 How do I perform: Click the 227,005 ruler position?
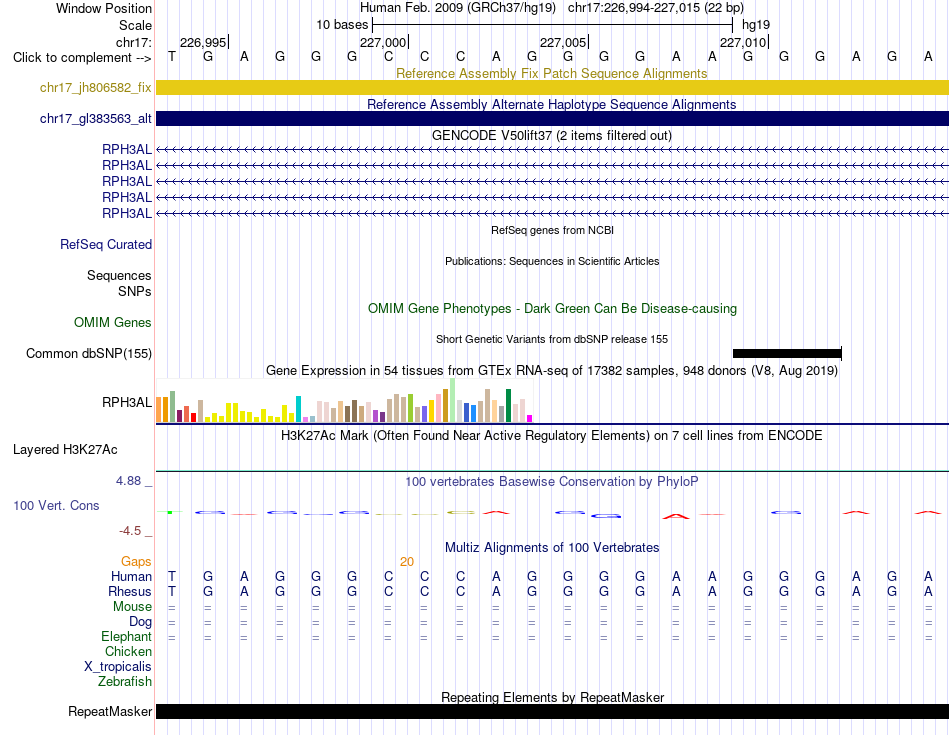[x=563, y=42]
